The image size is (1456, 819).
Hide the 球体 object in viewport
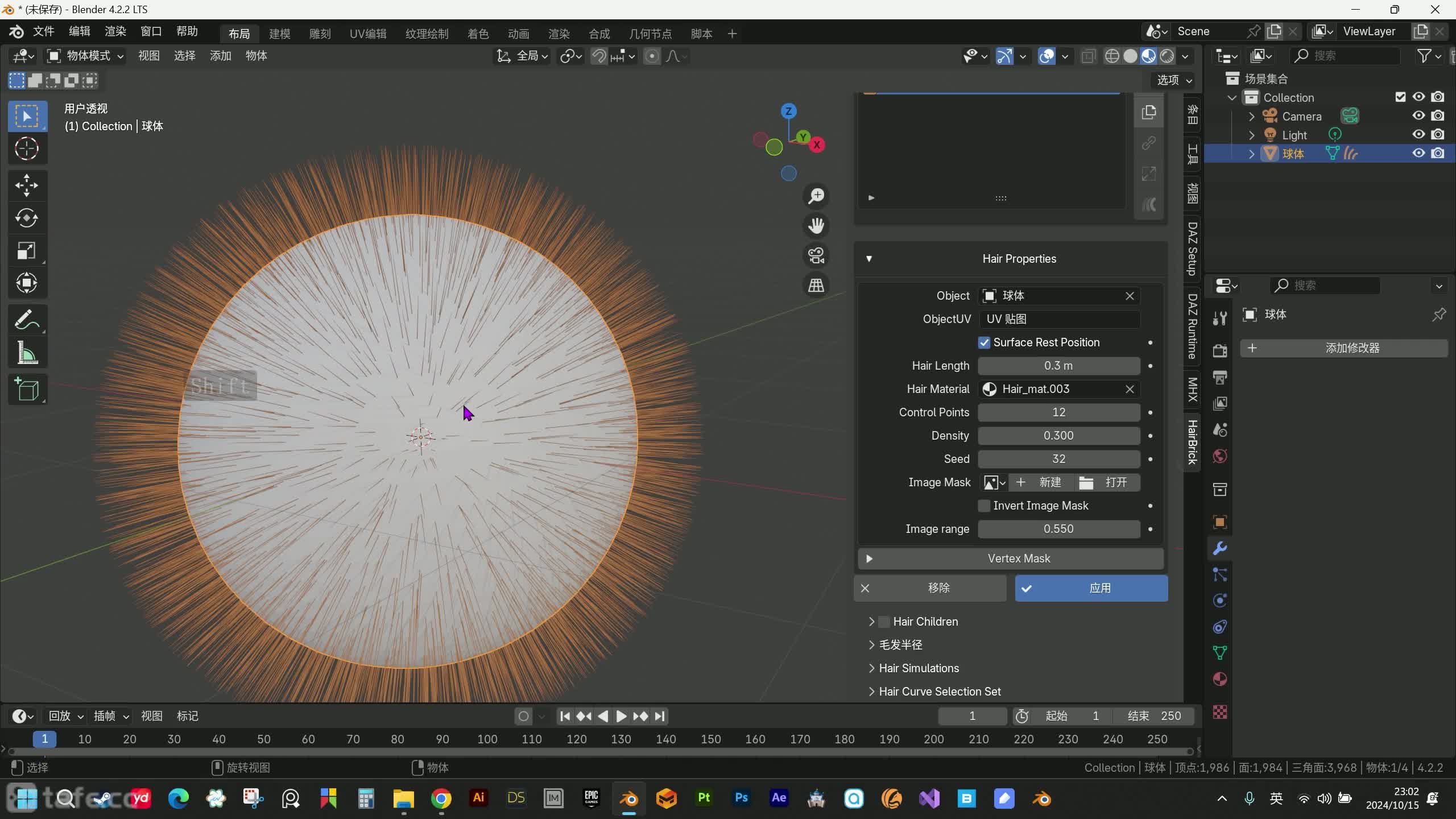click(x=1418, y=153)
